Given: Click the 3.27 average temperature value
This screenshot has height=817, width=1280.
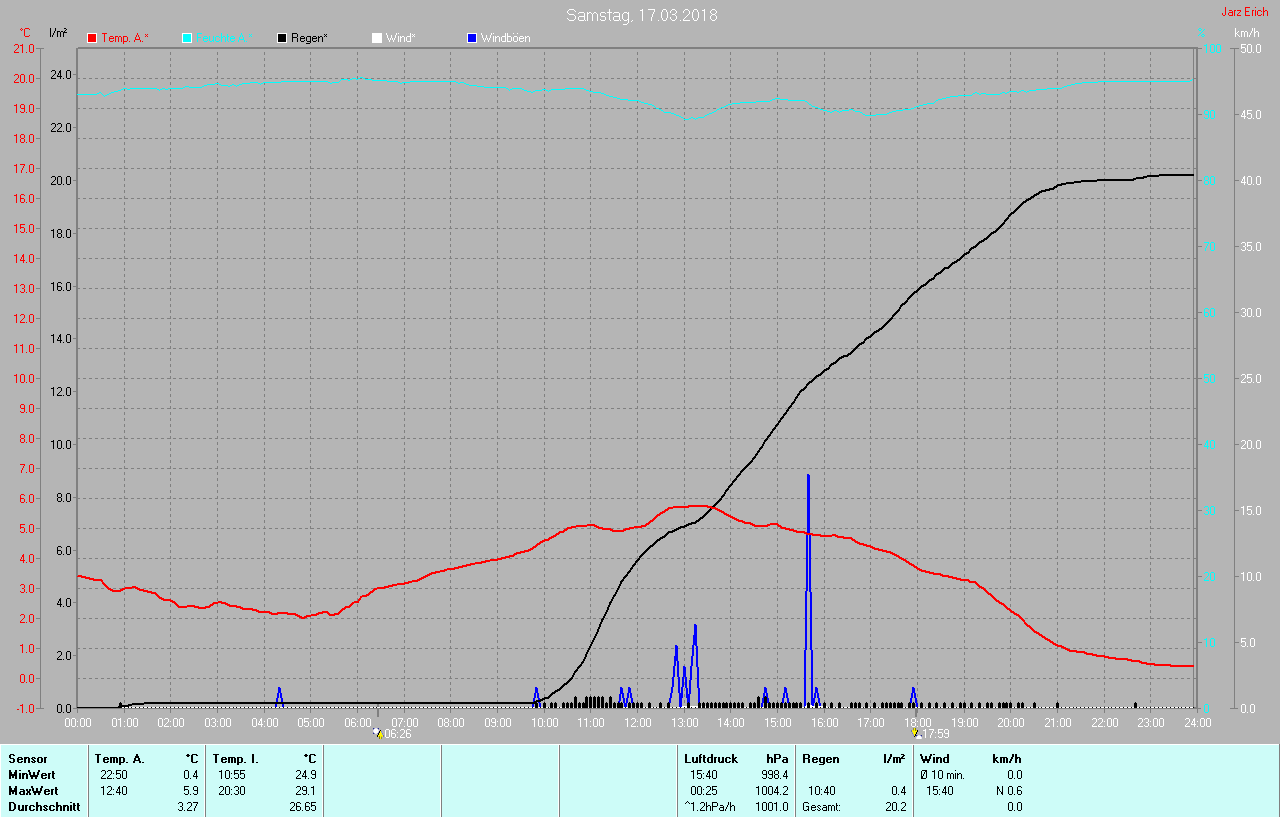Looking at the screenshot, I should coord(187,807).
